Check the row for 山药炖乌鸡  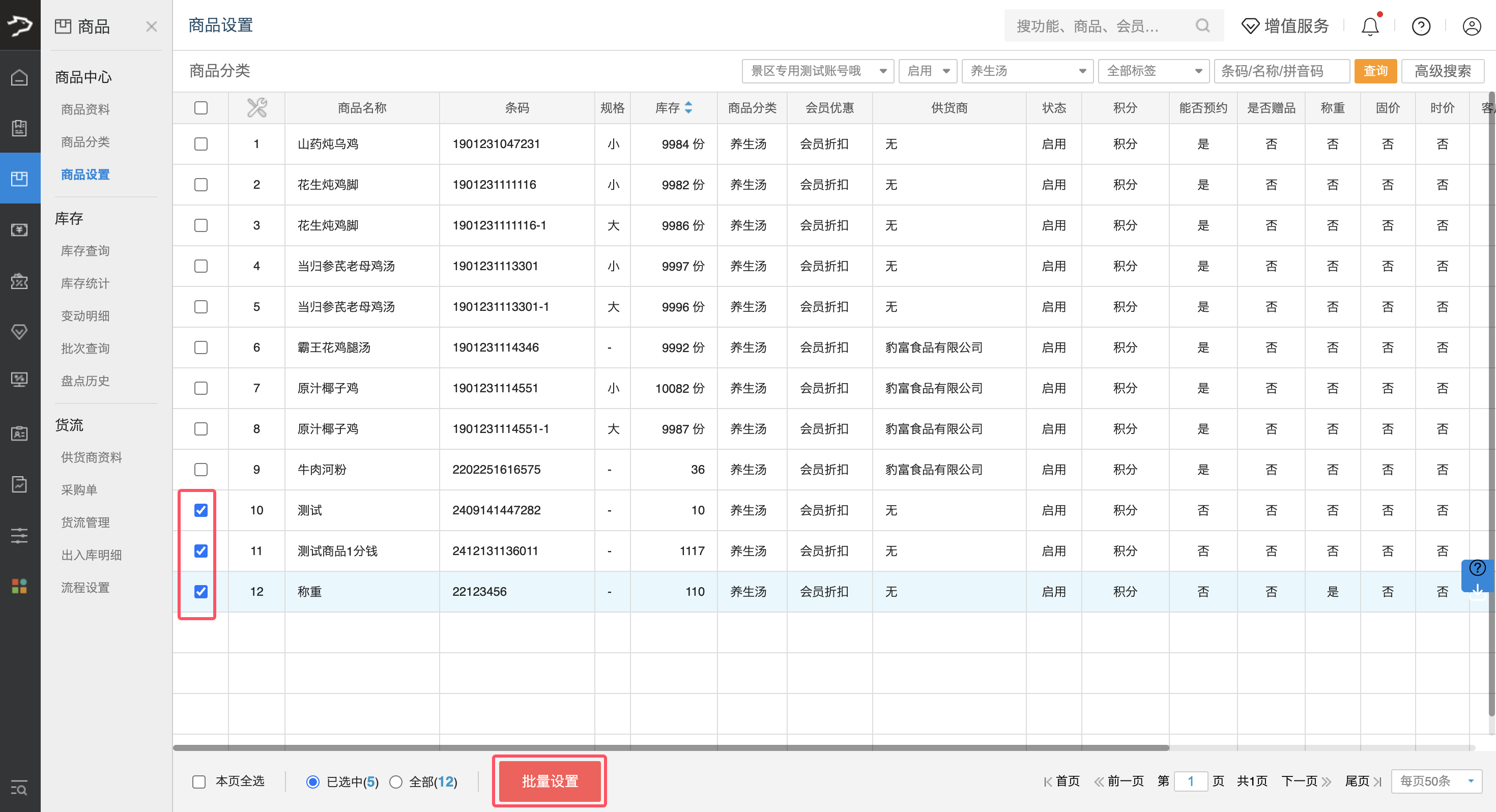pos(201,143)
